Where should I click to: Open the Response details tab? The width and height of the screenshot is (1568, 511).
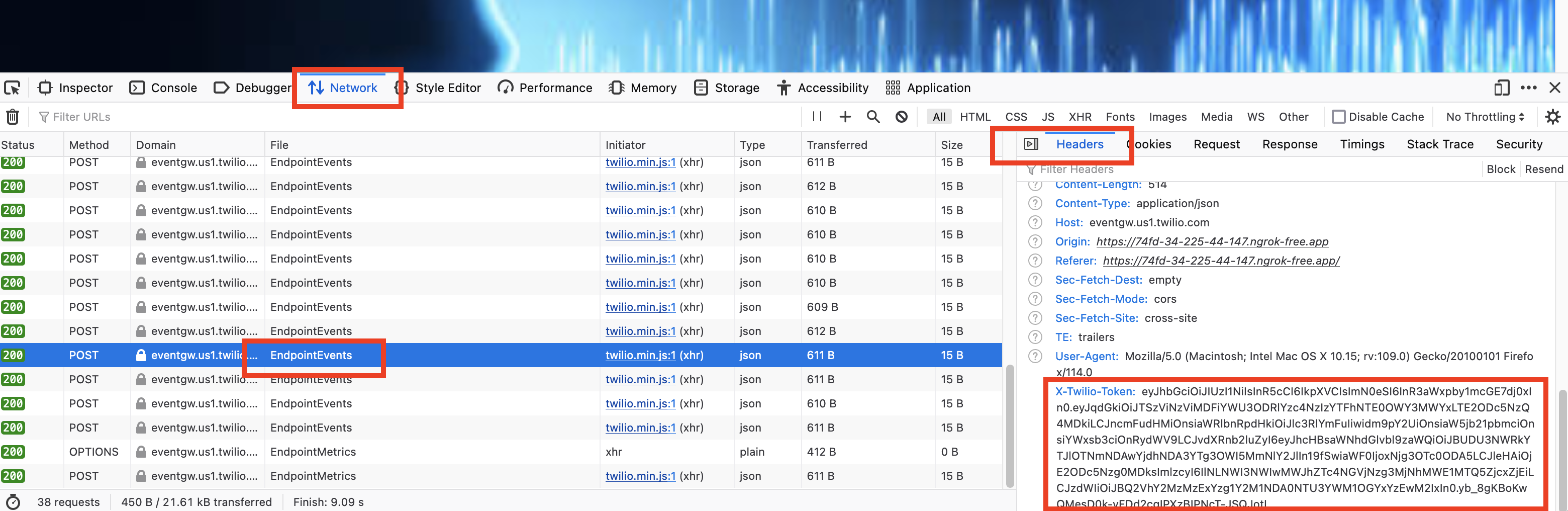click(x=1289, y=144)
